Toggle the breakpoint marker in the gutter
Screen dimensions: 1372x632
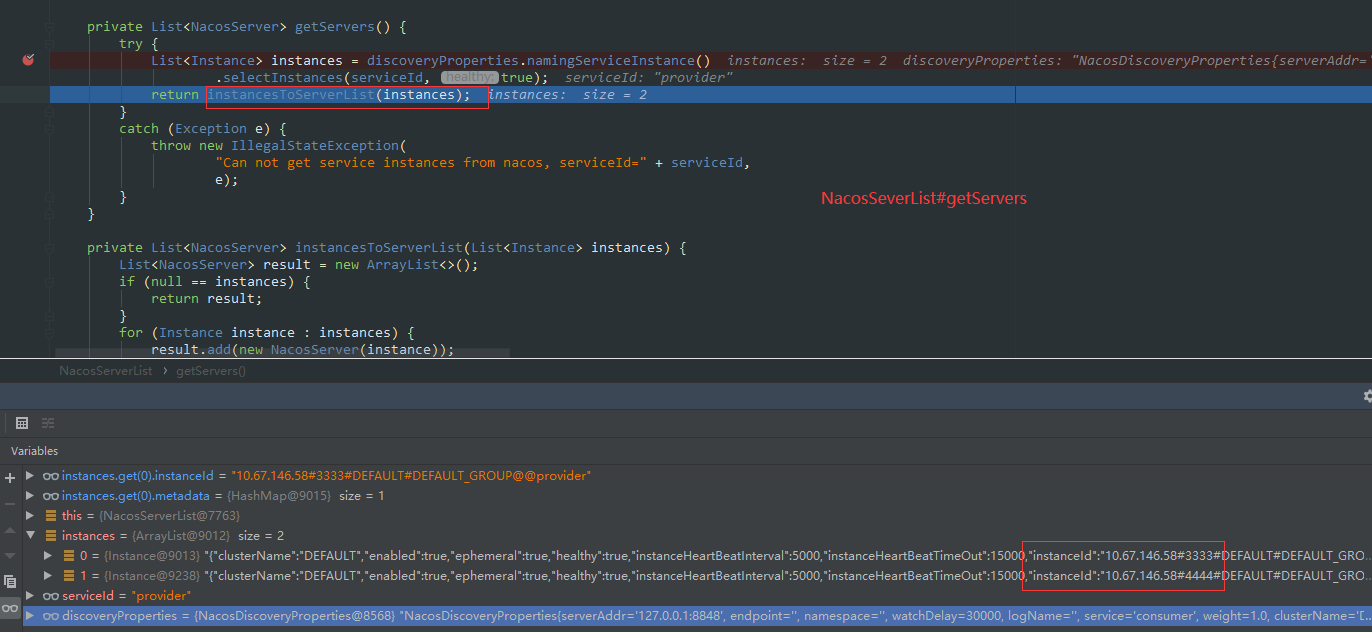pyautogui.click(x=28, y=60)
